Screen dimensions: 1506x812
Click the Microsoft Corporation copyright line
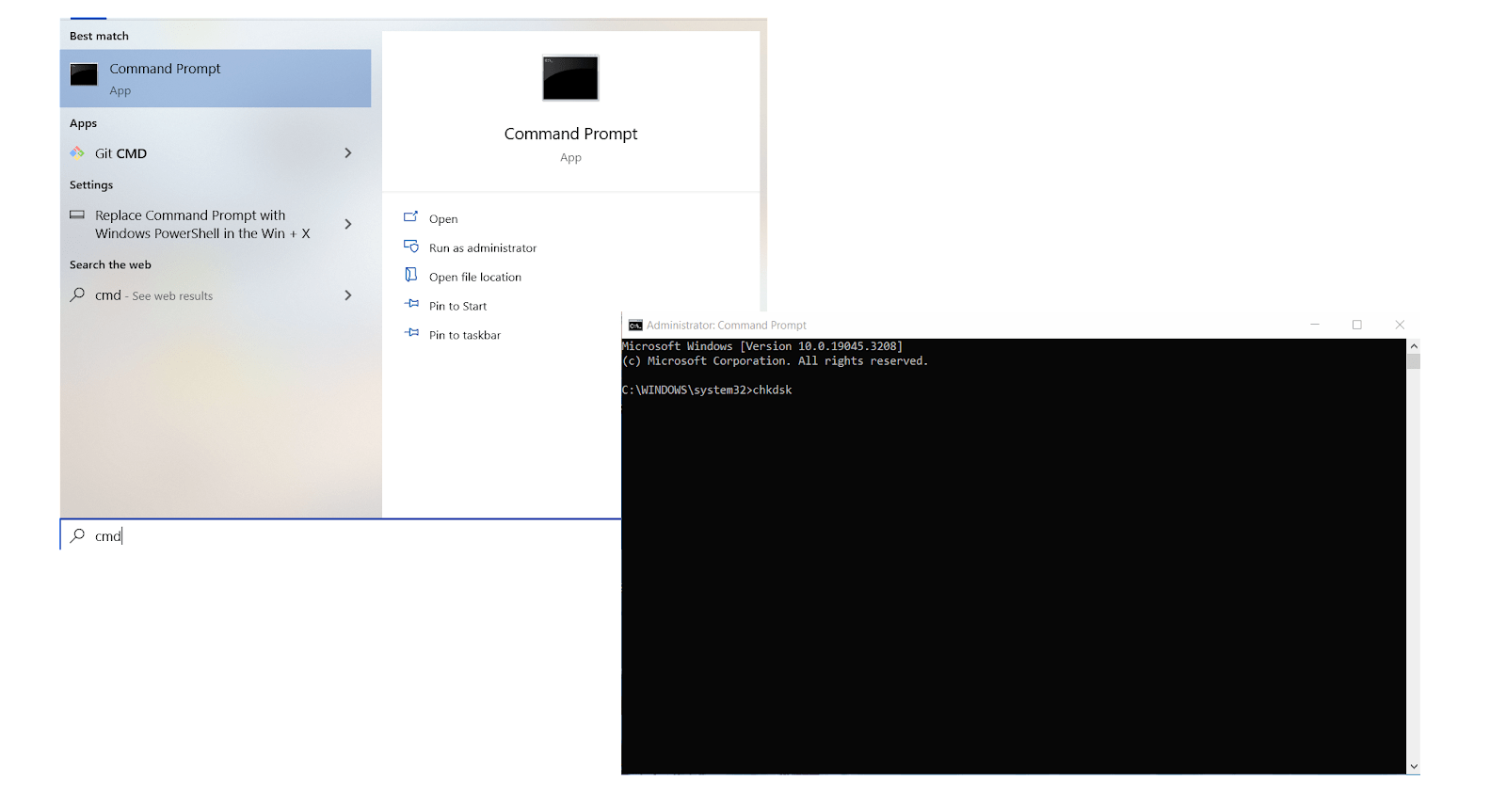tap(775, 361)
